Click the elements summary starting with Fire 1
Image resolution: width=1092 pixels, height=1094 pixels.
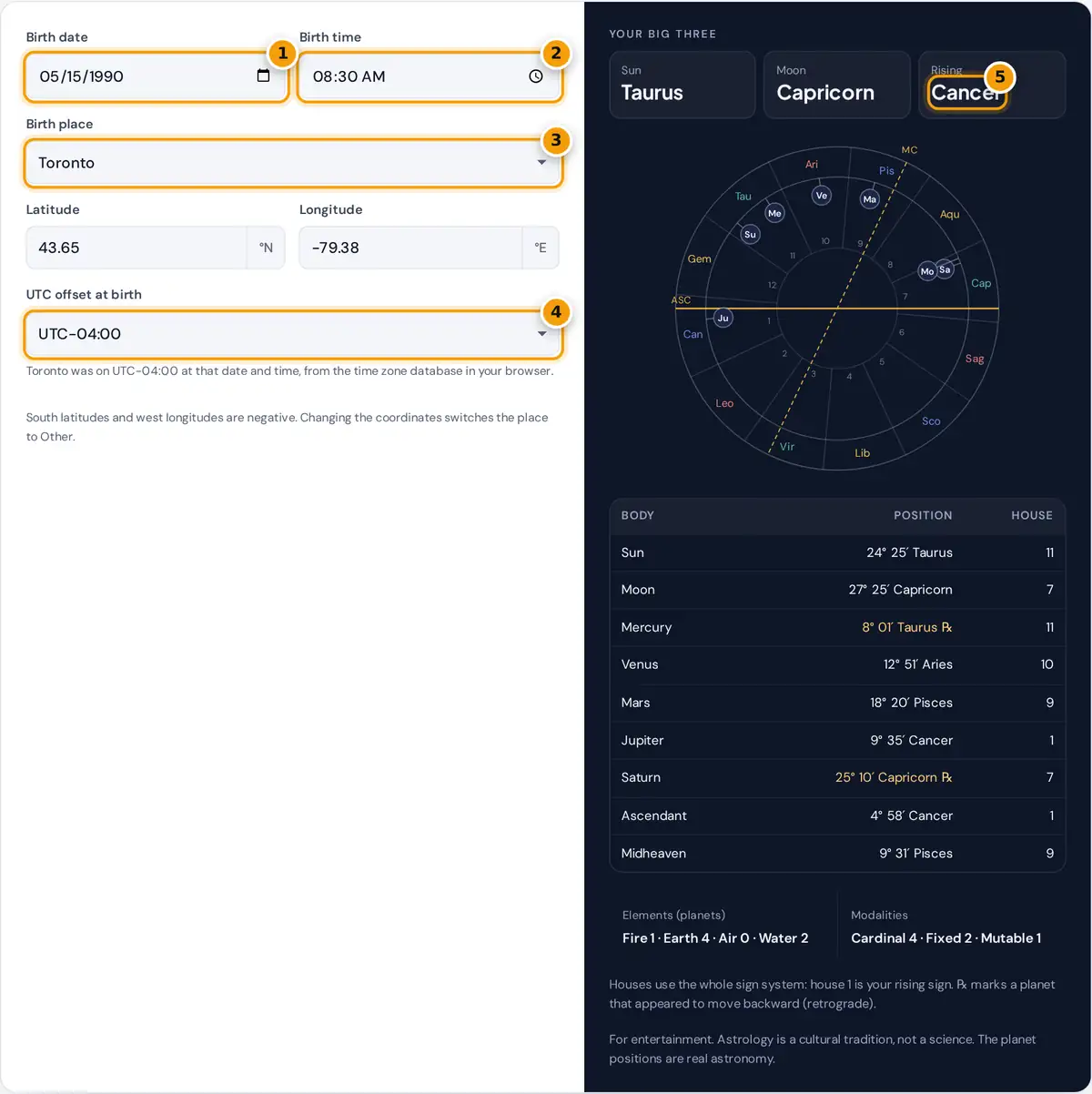click(x=715, y=938)
